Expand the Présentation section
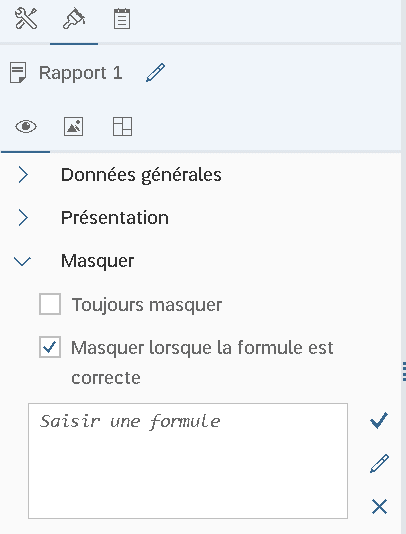The image size is (406, 534). pyautogui.click(x=23, y=218)
